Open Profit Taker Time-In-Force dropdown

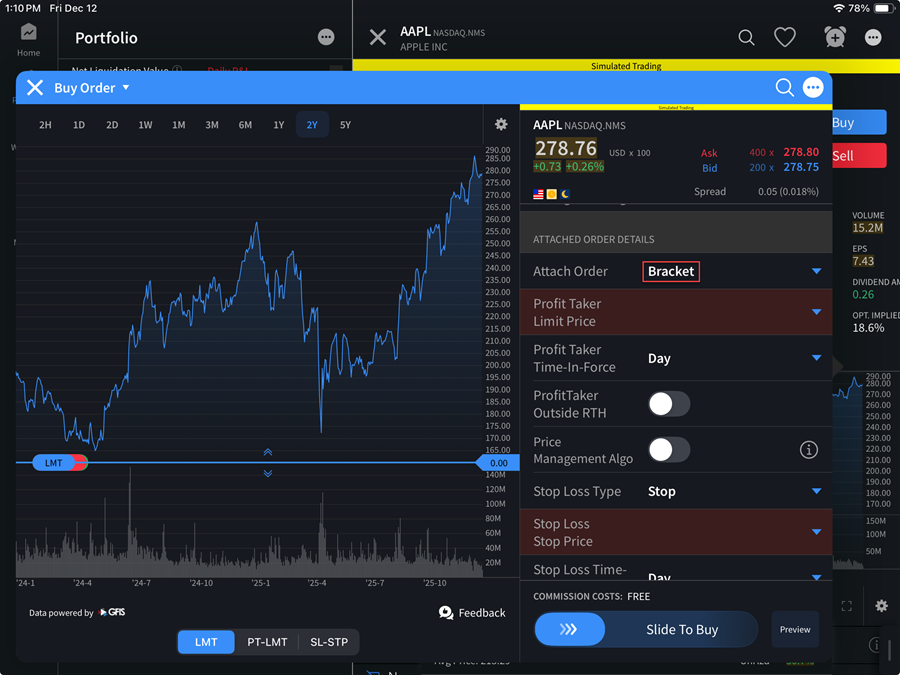(816, 358)
